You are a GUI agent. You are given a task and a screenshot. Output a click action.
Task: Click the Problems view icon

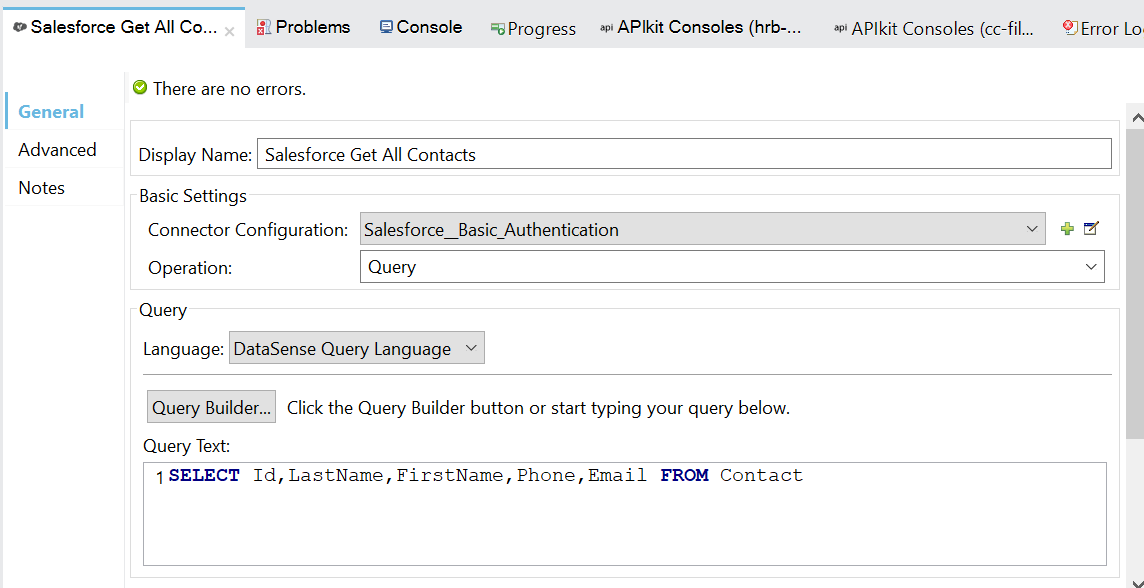point(264,28)
